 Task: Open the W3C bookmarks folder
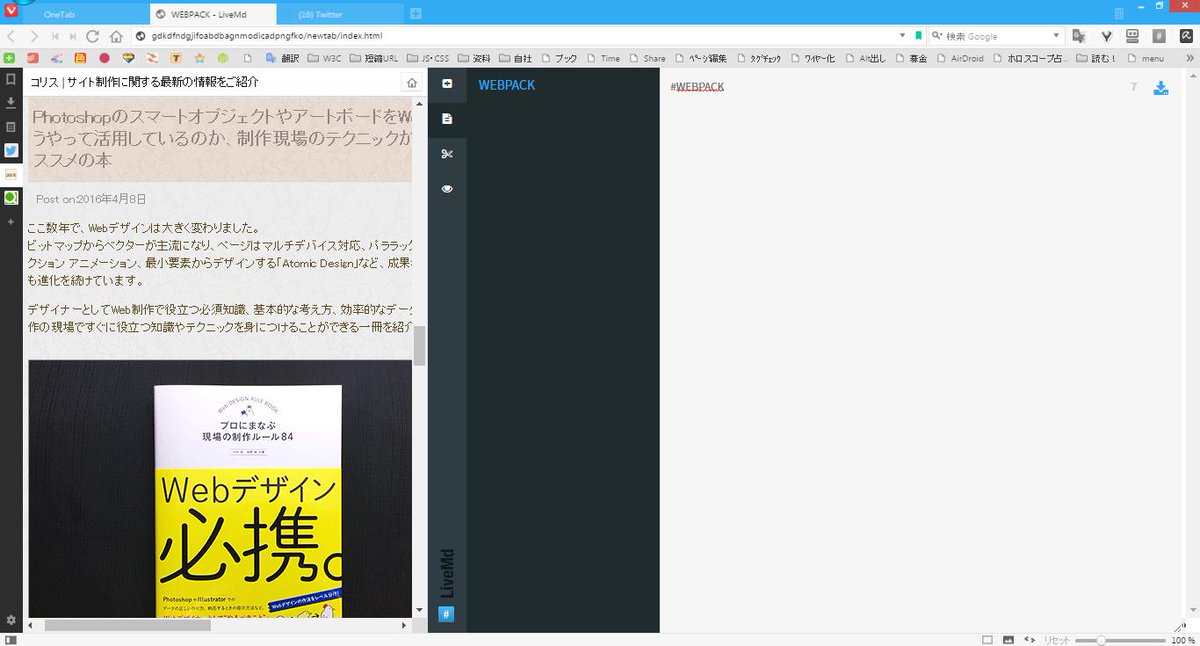pyautogui.click(x=324, y=58)
